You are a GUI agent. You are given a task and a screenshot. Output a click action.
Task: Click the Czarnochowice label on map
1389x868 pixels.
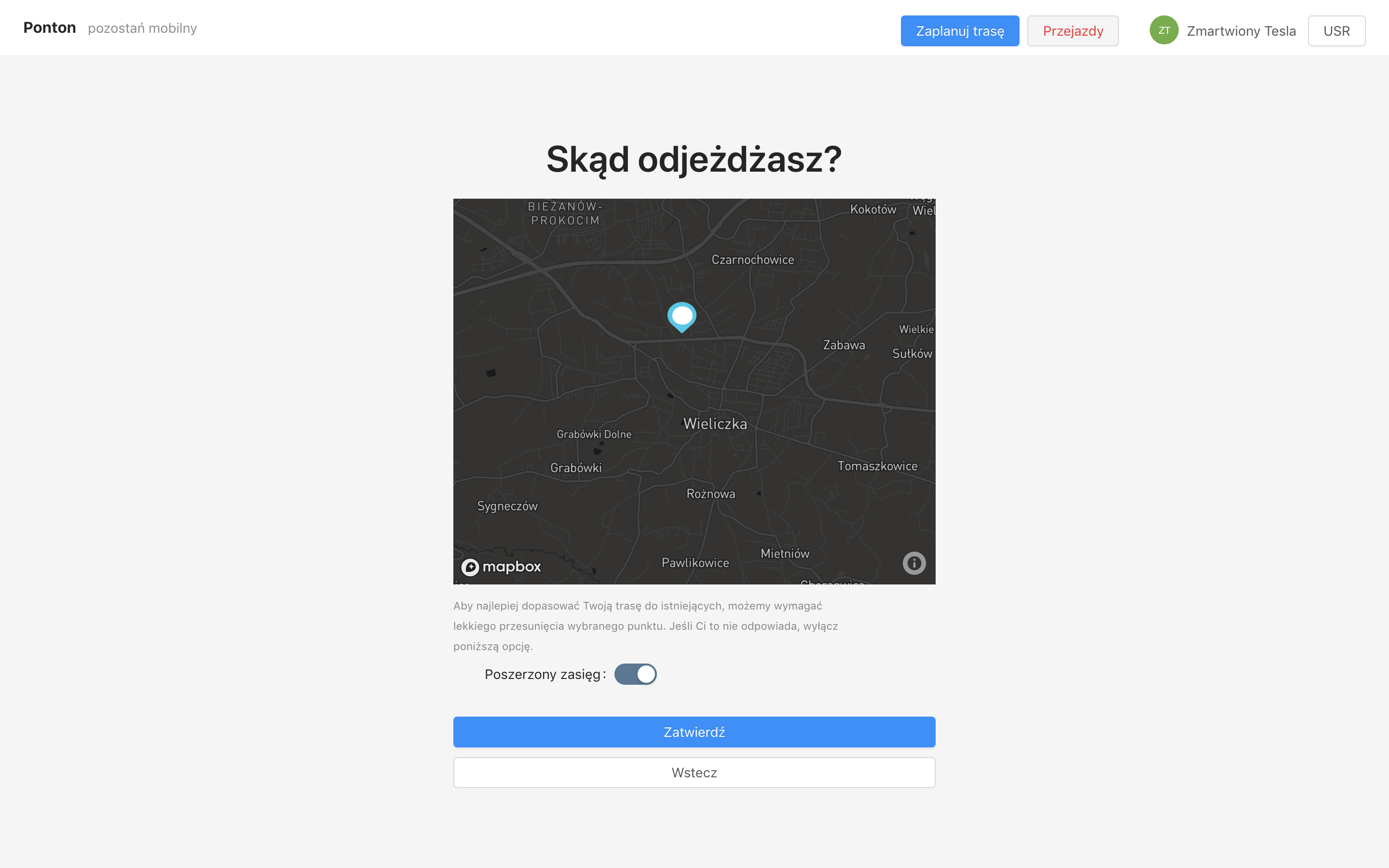pyautogui.click(x=752, y=259)
